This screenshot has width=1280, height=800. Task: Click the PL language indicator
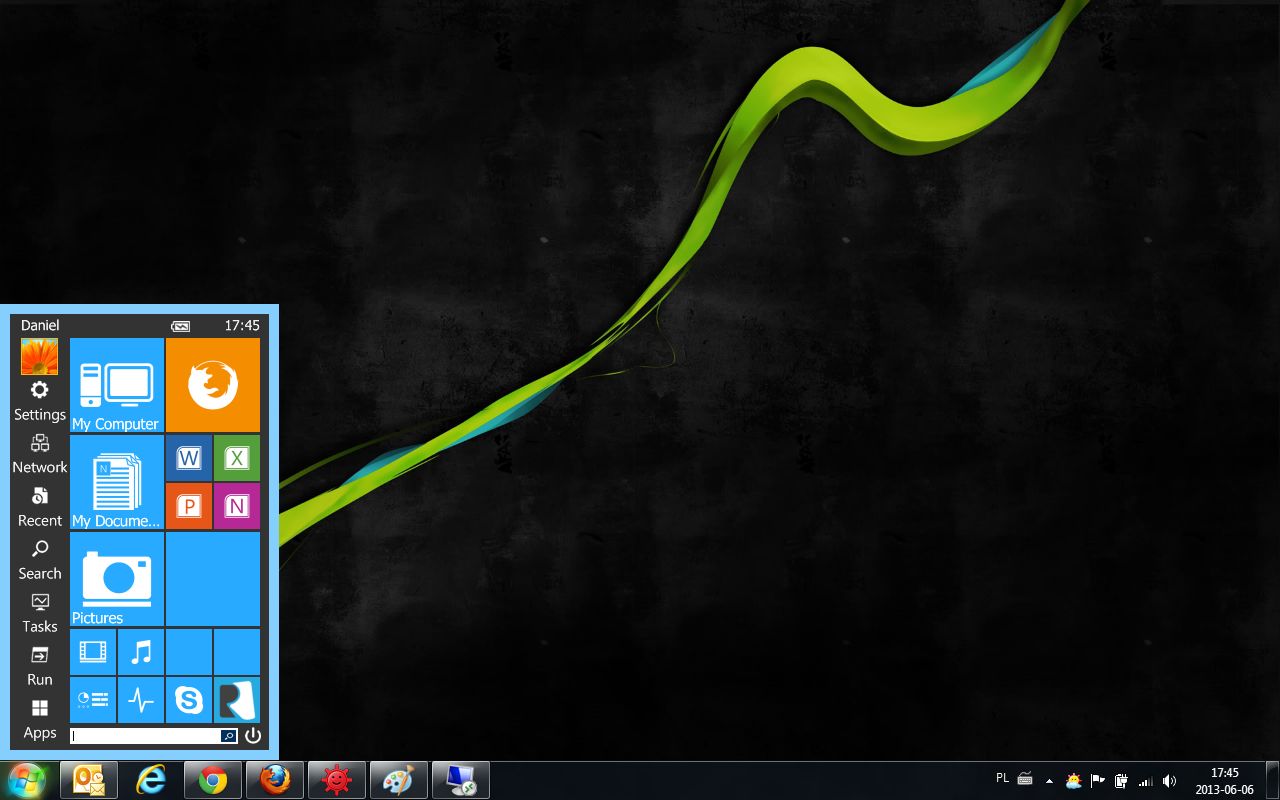(x=1003, y=778)
